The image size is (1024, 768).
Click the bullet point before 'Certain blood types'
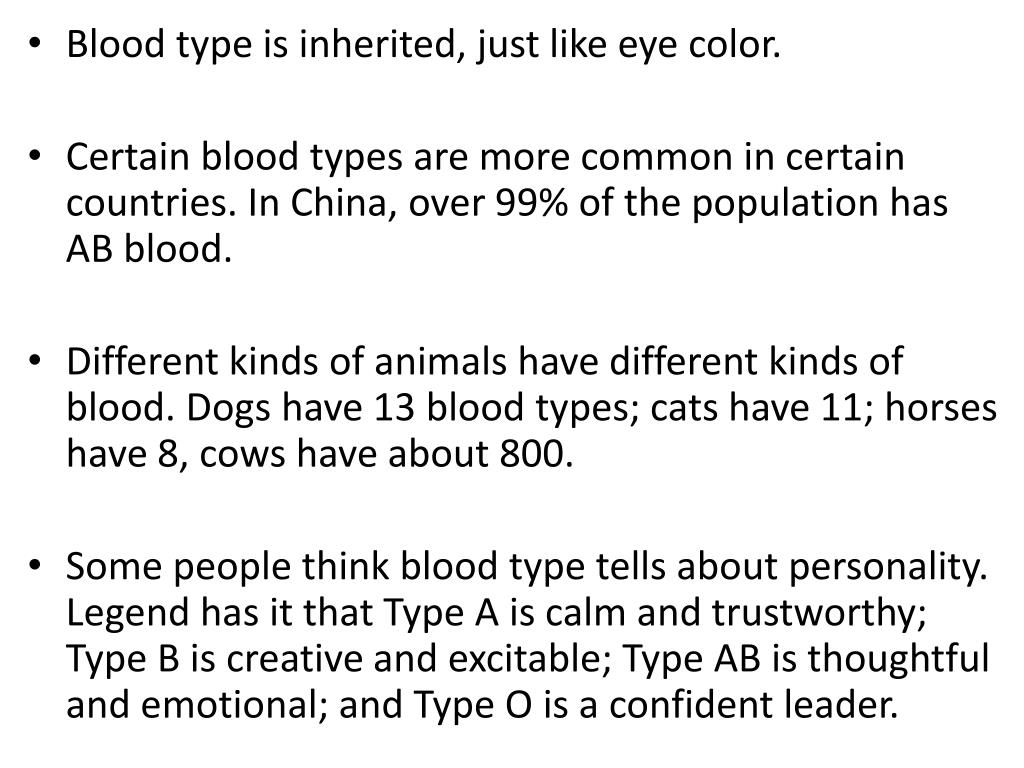pos(35,157)
